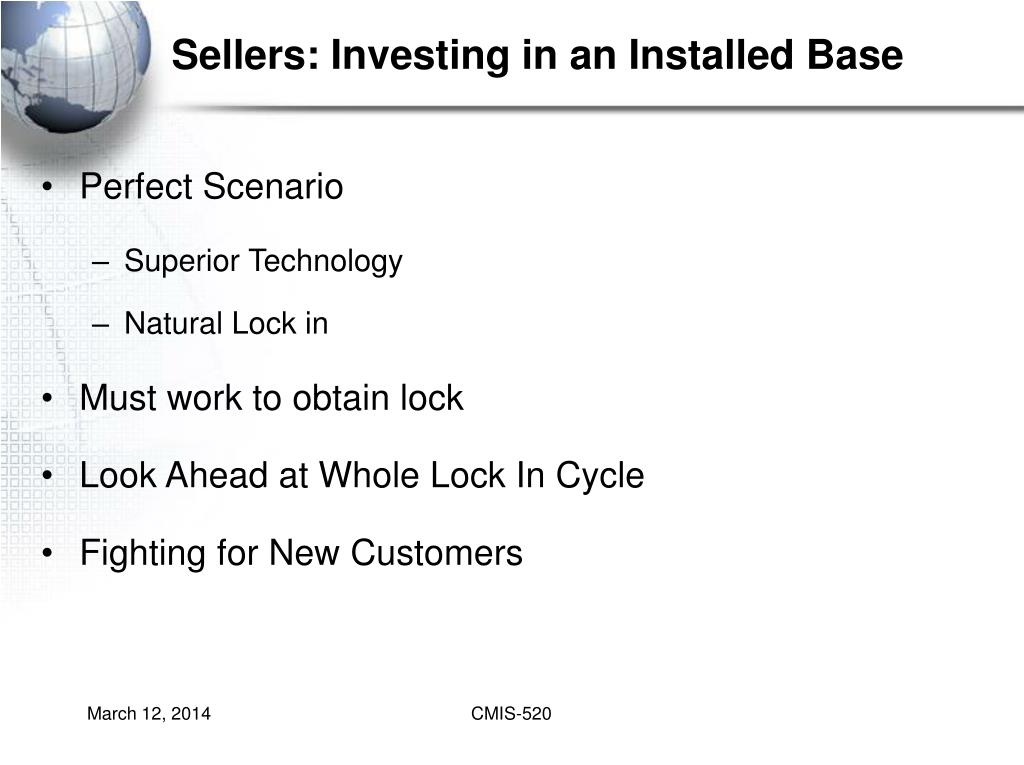This screenshot has width=1024, height=765.
Task: Click the word 'Customers' in the last bullet
Action: point(436,553)
